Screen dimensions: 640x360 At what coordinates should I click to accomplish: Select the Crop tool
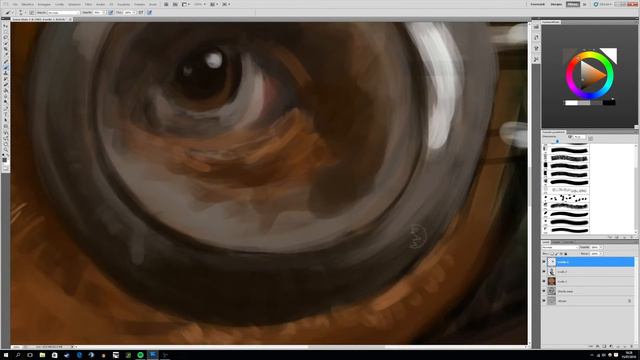(x=5, y=49)
